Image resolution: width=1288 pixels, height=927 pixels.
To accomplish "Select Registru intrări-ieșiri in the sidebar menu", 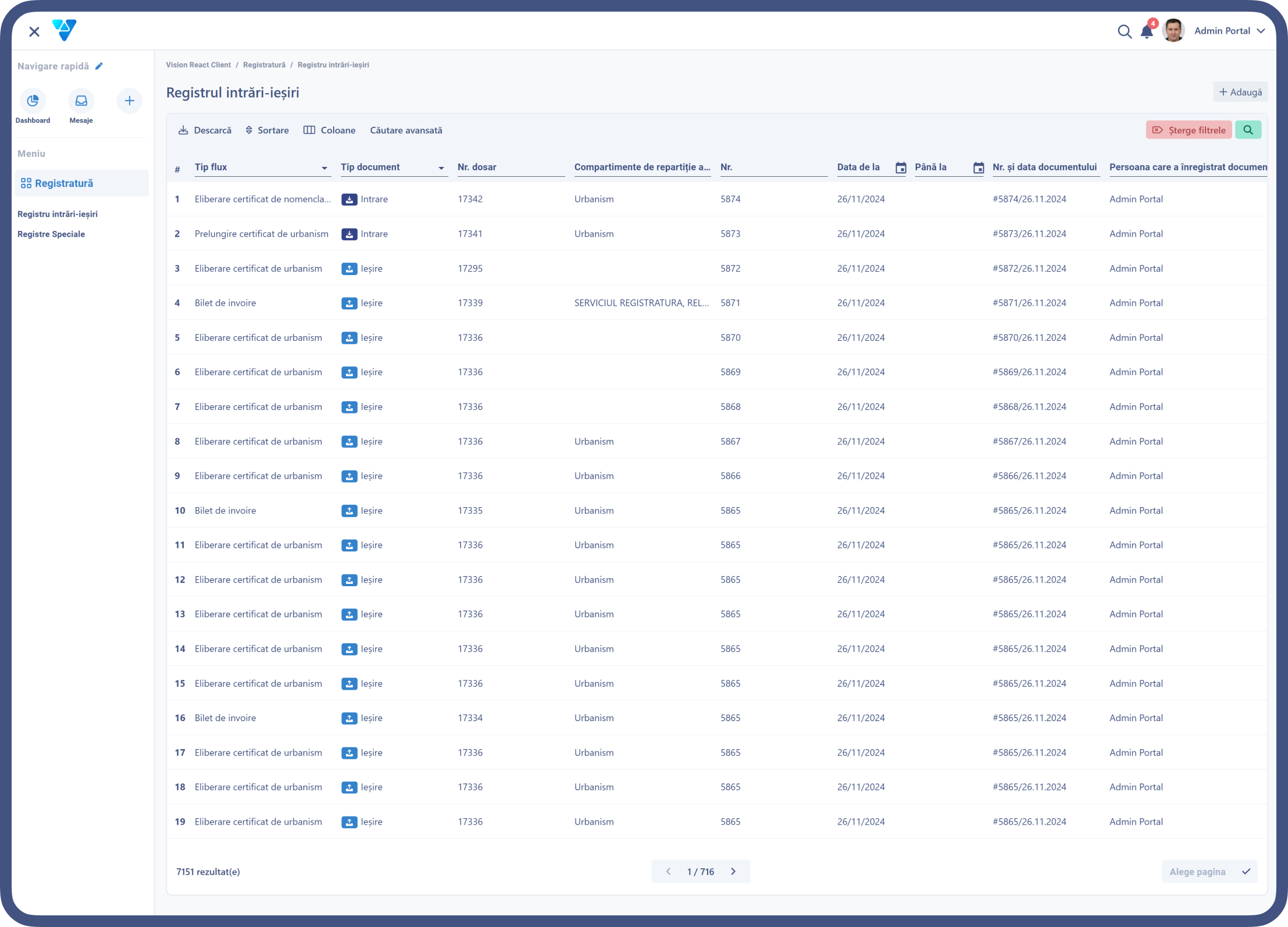I will click(58, 214).
